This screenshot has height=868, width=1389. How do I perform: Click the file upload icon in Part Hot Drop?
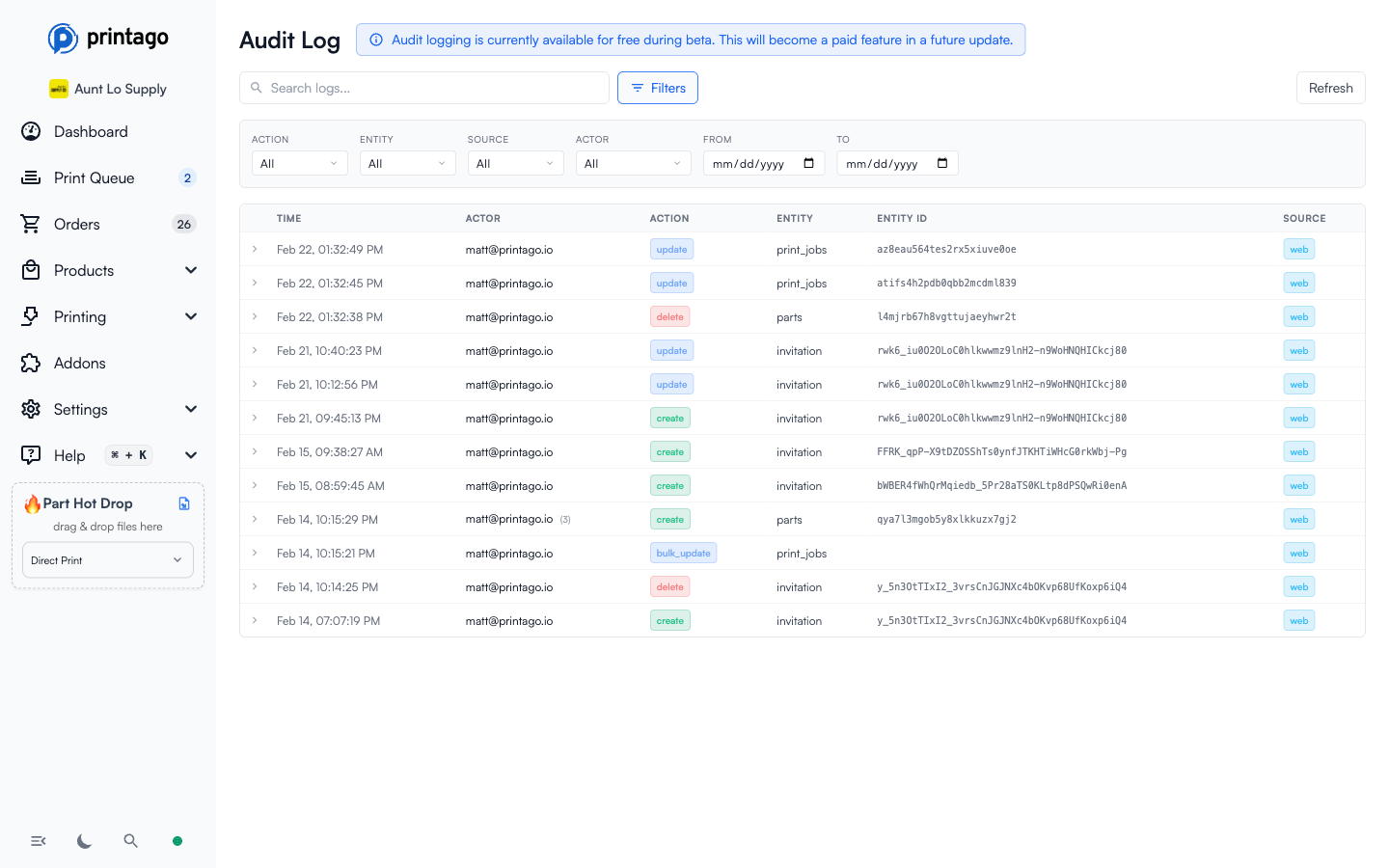point(183,502)
